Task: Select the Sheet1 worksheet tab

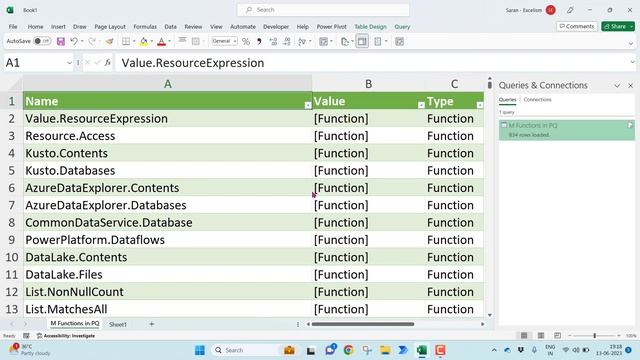Action: pos(118,324)
